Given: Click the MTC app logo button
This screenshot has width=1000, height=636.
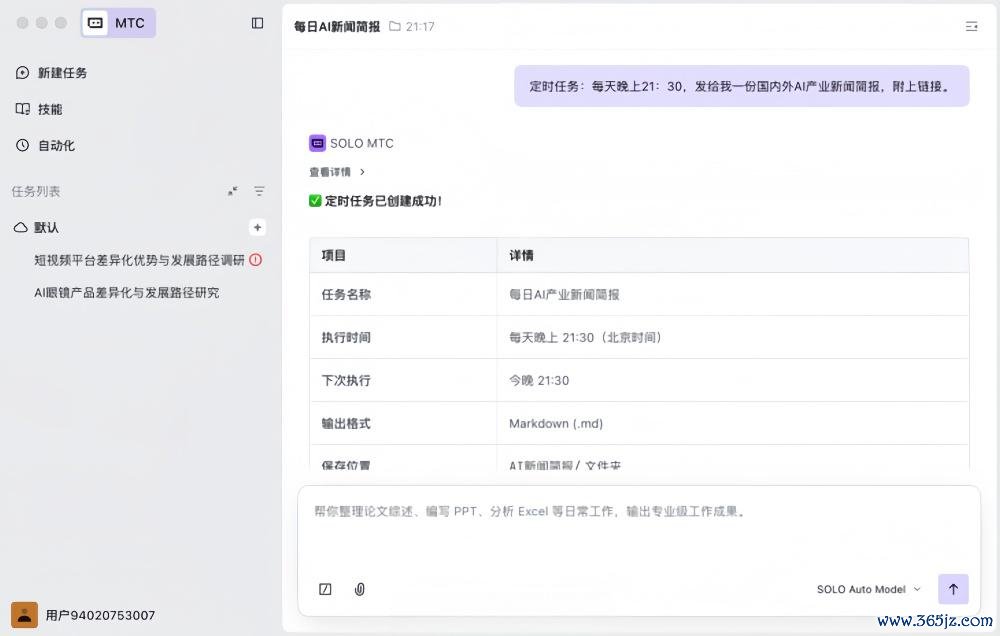Looking at the screenshot, I should click(x=119, y=23).
